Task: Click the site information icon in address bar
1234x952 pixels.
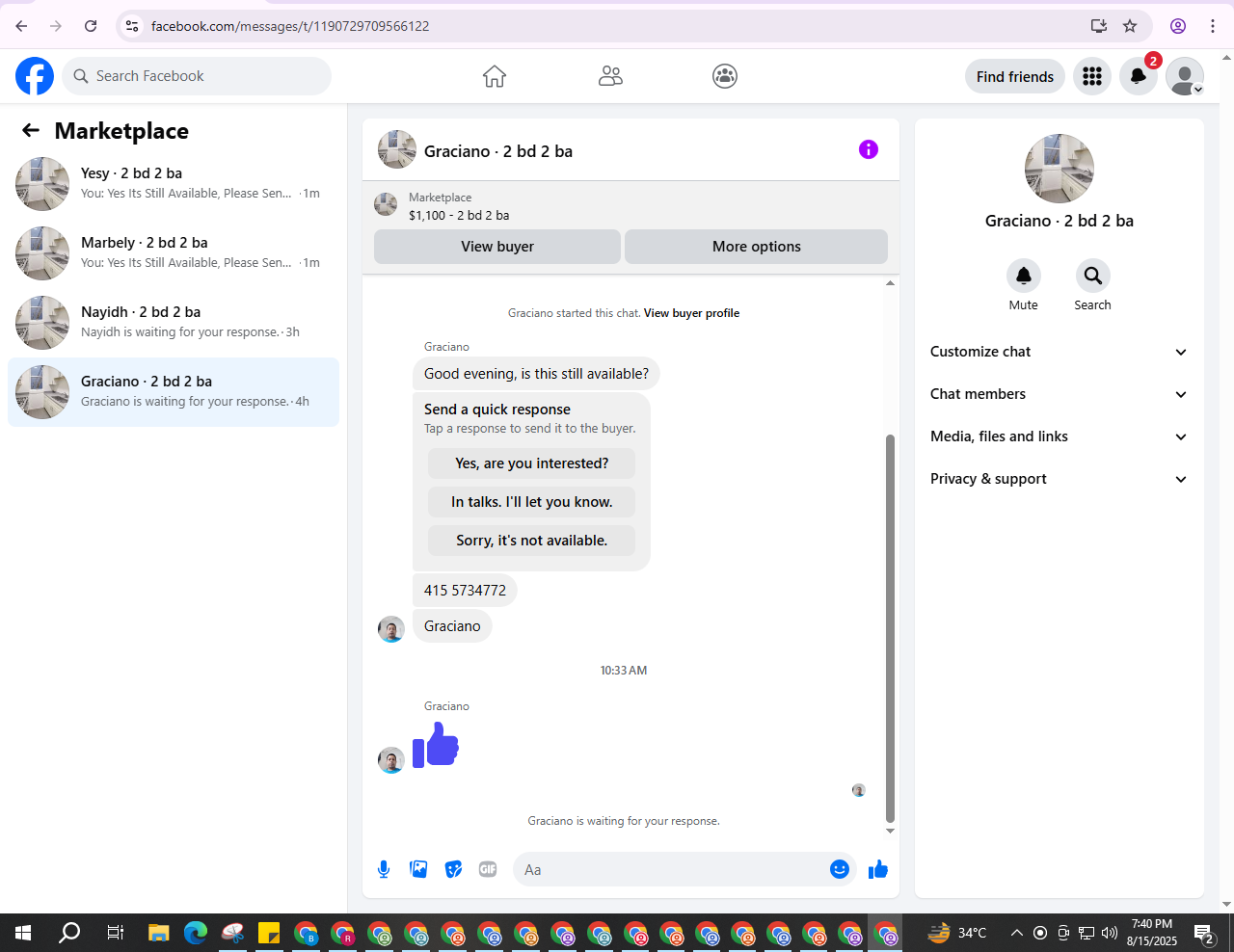Action: click(132, 26)
